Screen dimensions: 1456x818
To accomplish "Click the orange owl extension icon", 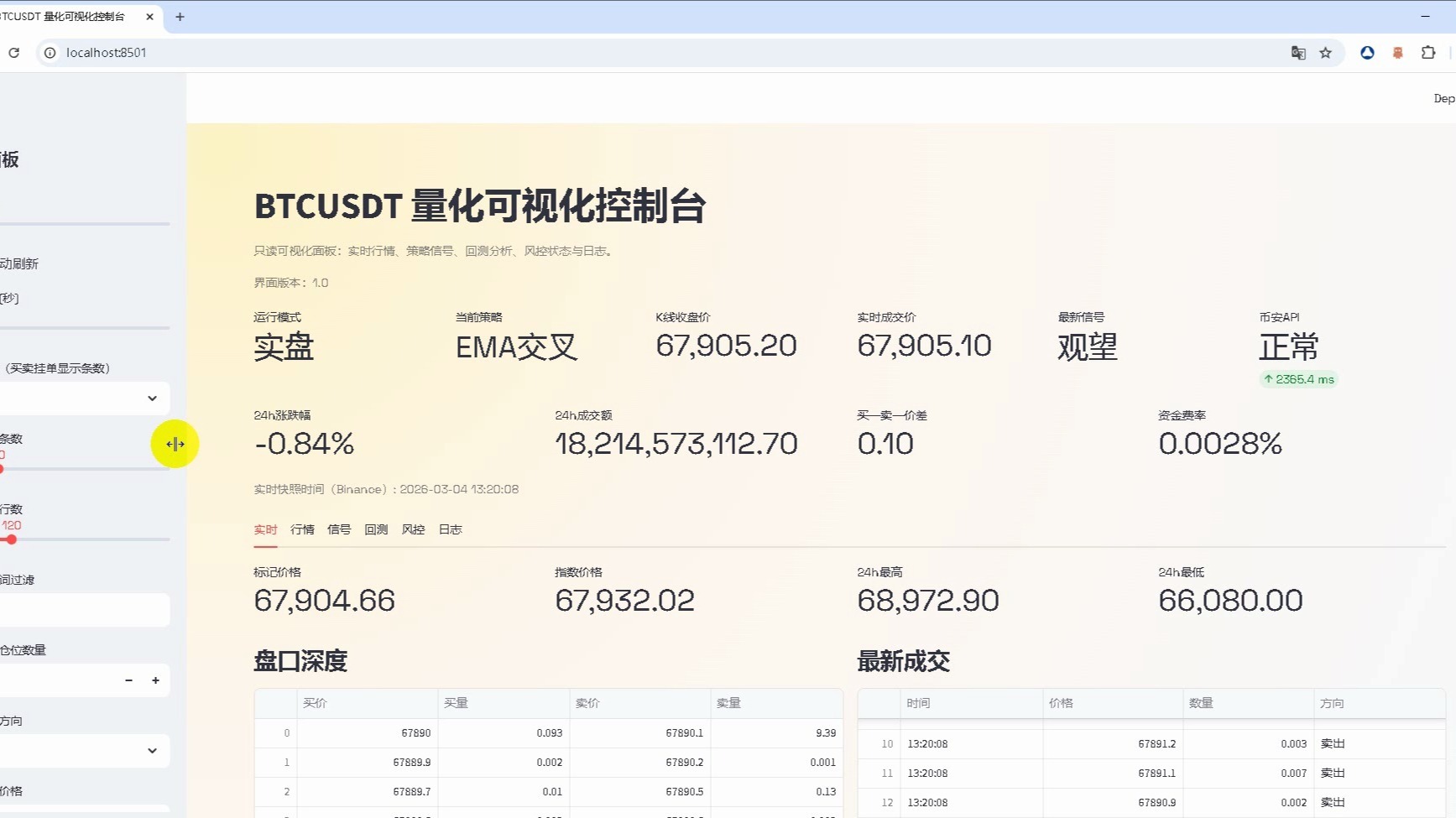I will pos(1397,53).
